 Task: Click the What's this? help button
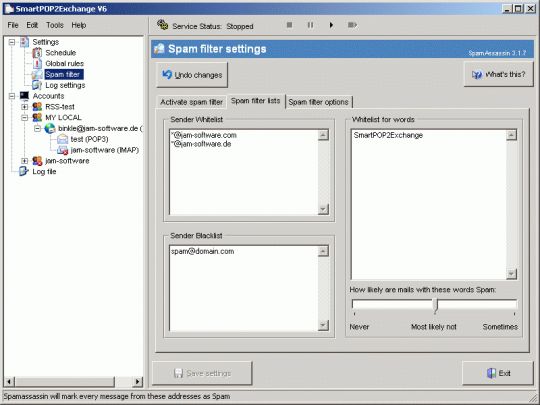(x=498, y=74)
